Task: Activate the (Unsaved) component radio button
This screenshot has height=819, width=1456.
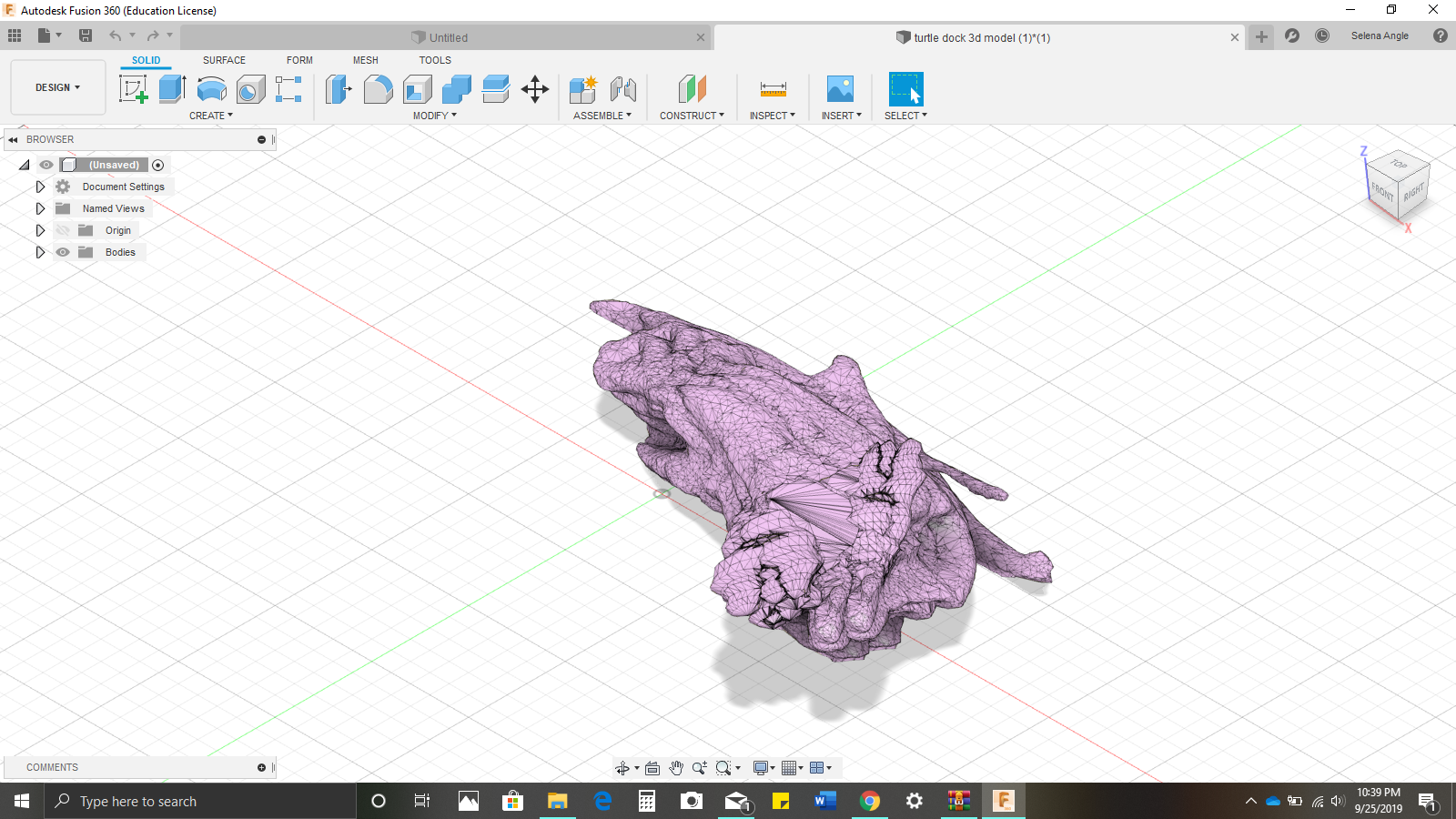Action: point(158,165)
